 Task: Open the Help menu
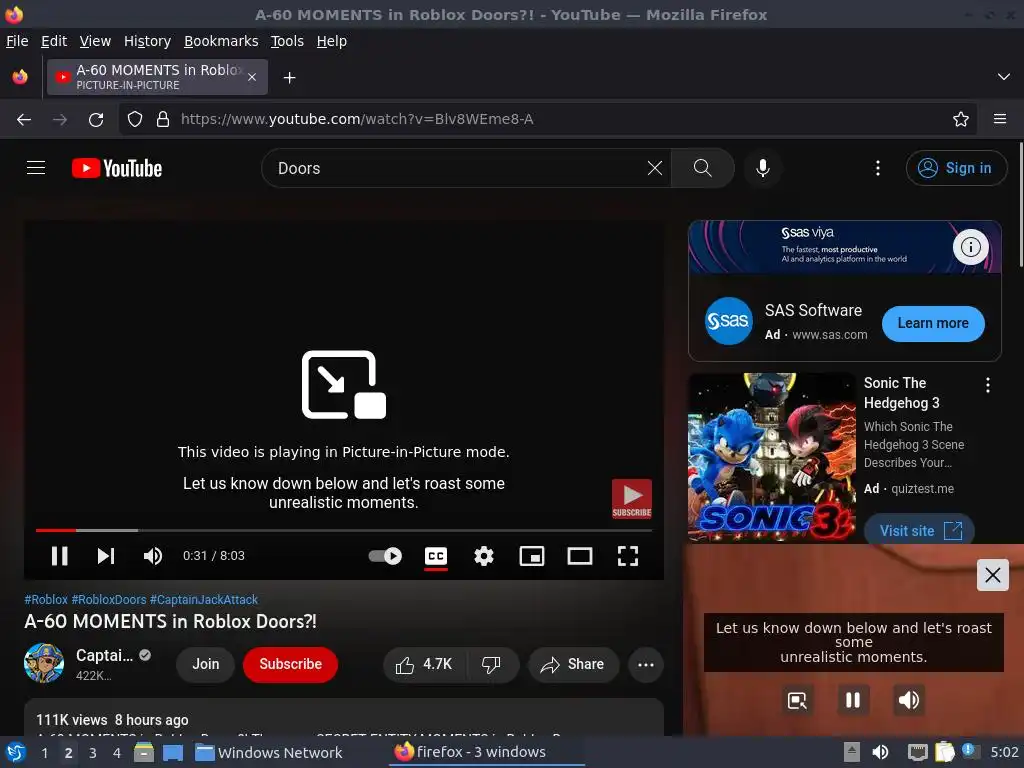331,41
